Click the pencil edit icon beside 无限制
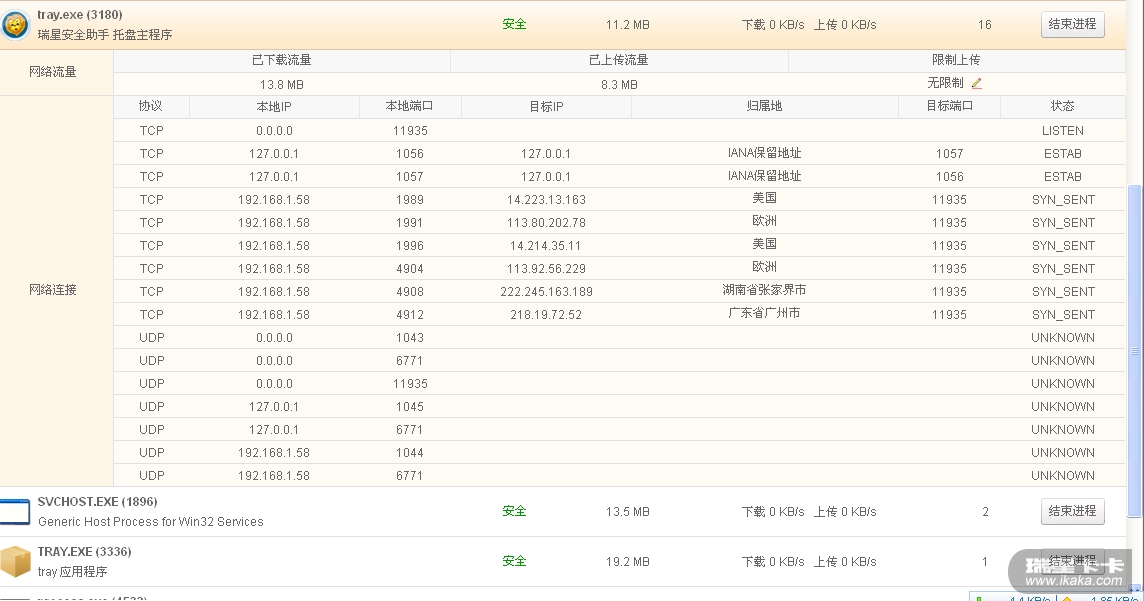 click(977, 84)
